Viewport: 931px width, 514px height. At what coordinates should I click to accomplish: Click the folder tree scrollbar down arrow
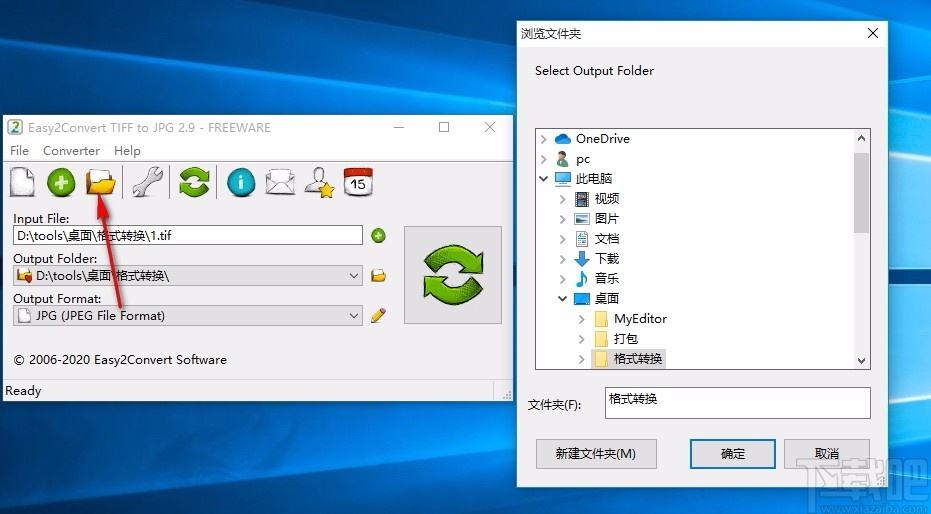(x=862, y=360)
